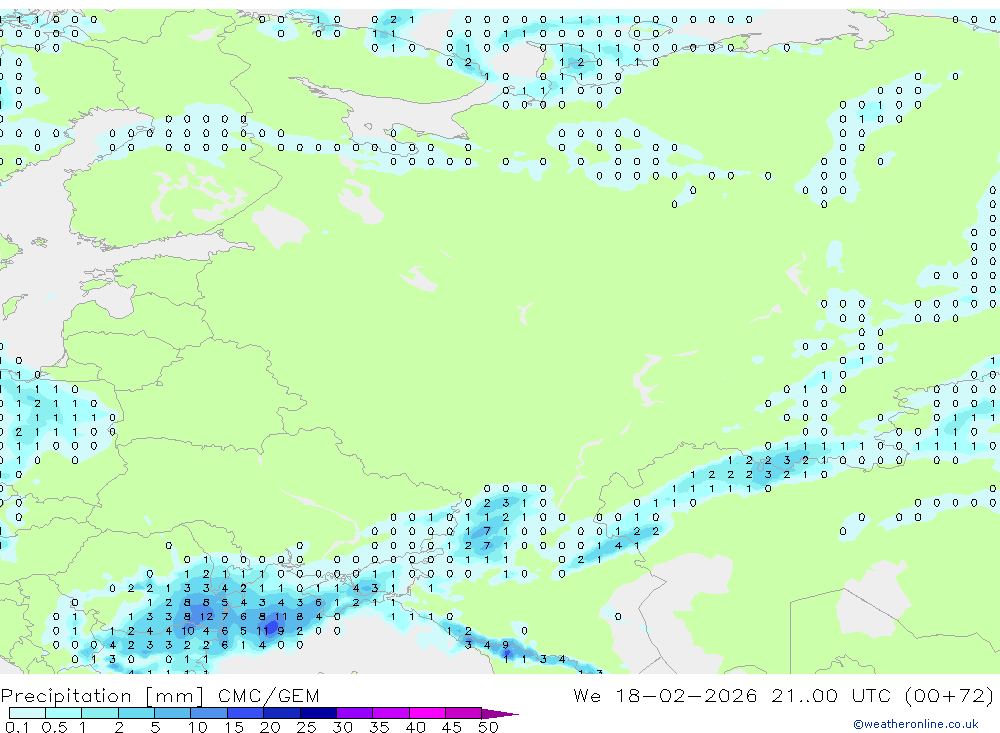Viewport: 1000px width, 733px height.
Task: Click the precipitation value '12' on the map
Action: 206,616
